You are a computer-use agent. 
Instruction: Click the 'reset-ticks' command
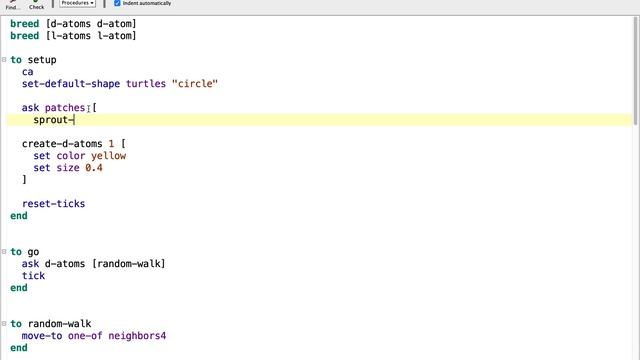[x=53, y=204]
